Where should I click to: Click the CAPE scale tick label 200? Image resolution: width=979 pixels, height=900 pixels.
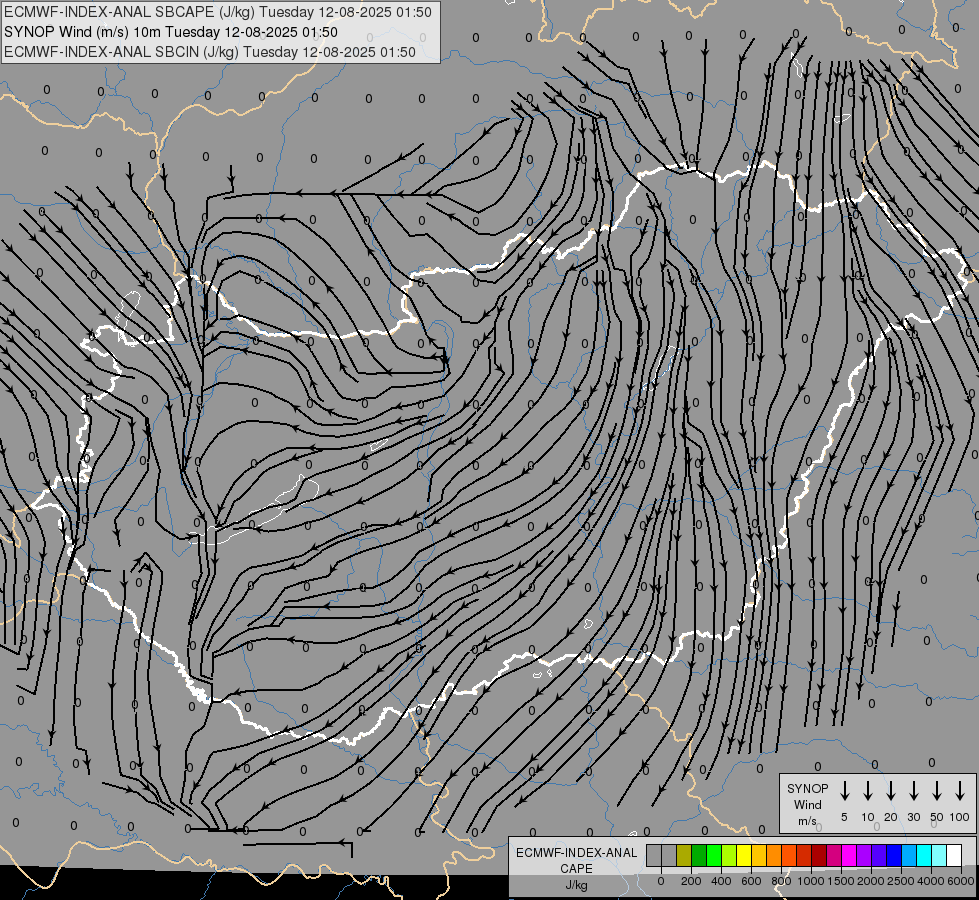click(691, 881)
